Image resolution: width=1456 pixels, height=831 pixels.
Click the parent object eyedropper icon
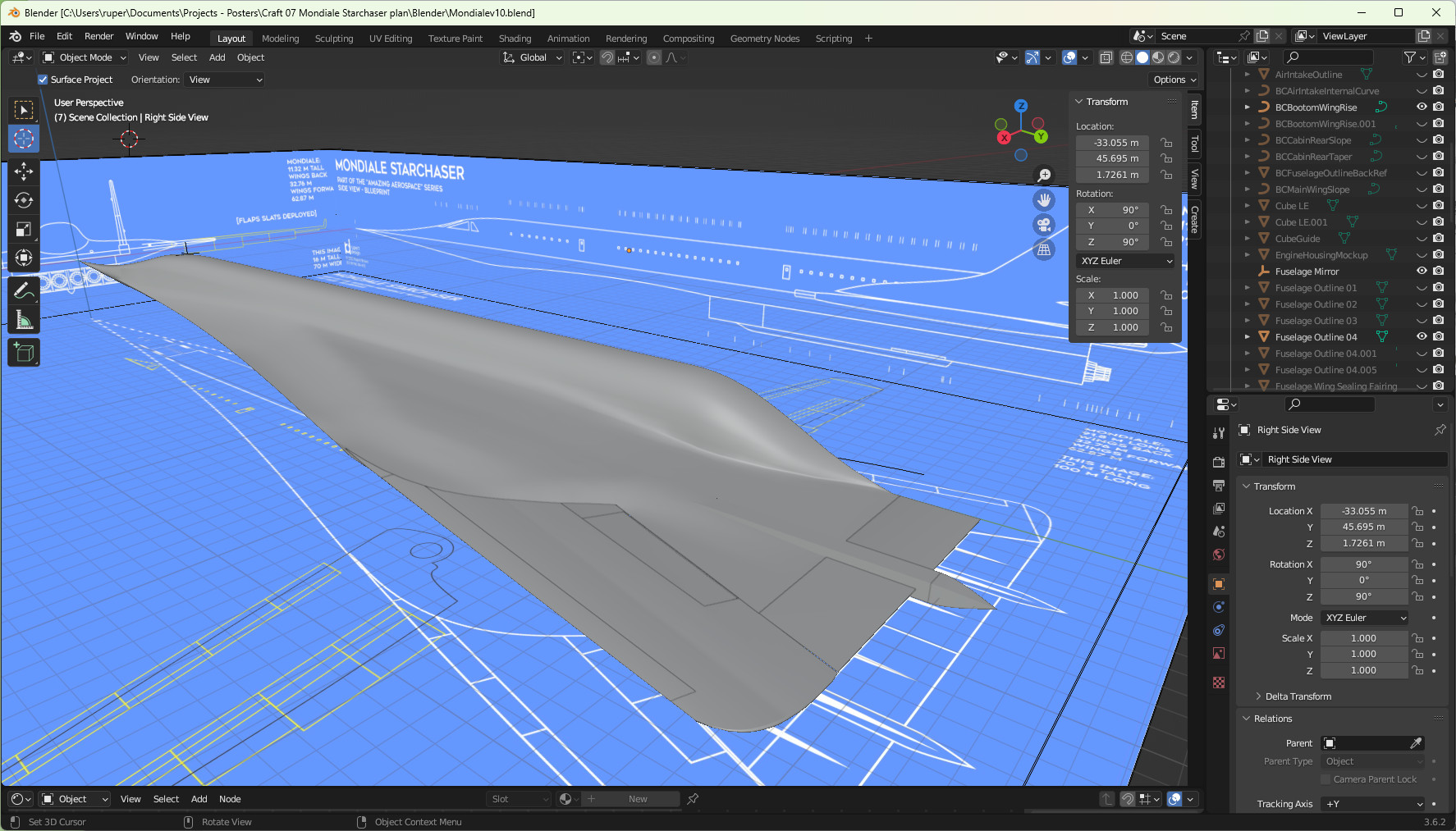coord(1416,743)
